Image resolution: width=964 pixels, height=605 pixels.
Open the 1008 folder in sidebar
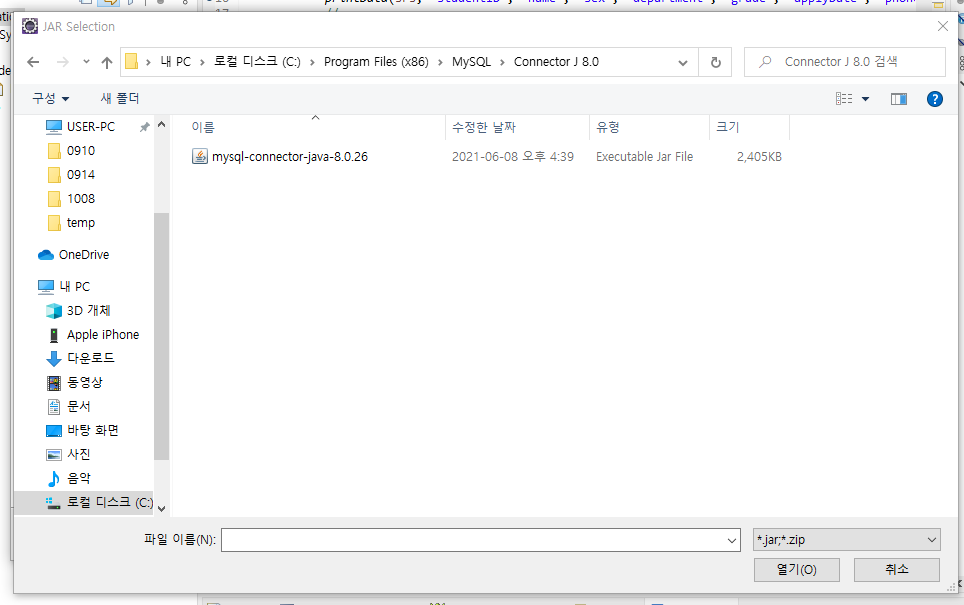pyautogui.click(x=81, y=199)
